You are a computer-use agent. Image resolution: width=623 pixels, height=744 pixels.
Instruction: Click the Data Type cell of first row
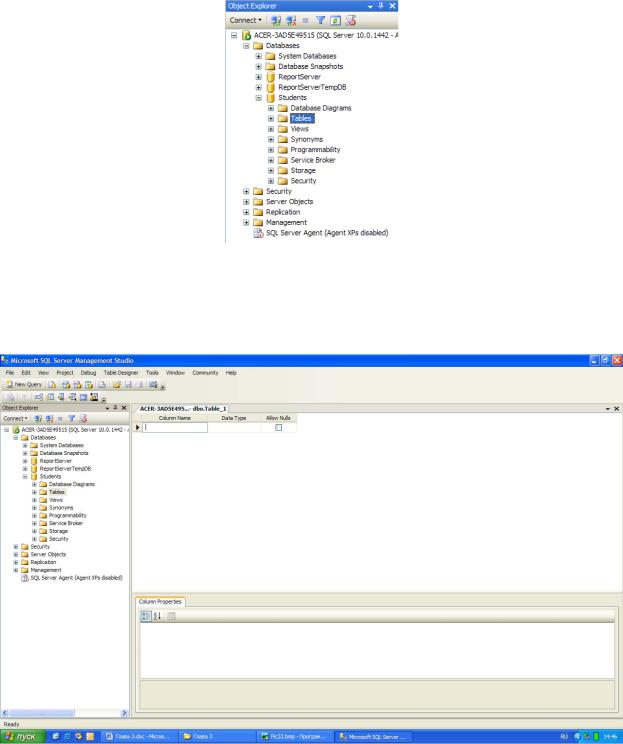coord(234,428)
